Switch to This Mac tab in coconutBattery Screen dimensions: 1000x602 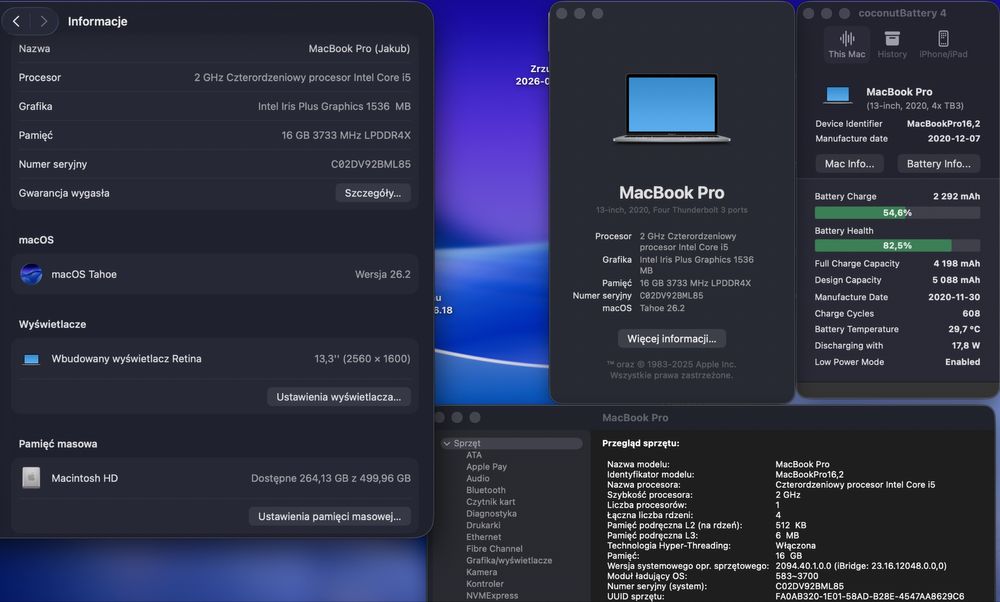point(847,45)
